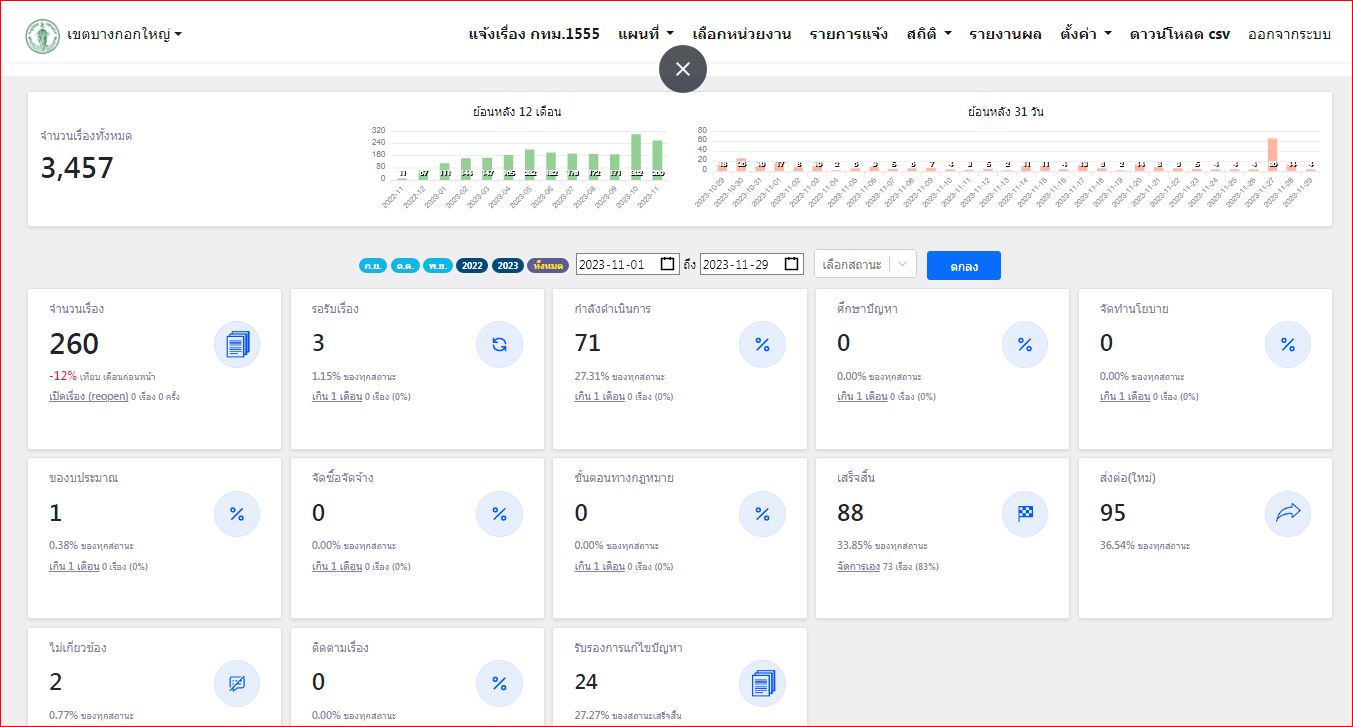Click the 24 value on รับรองการแก้ไขปัญหา card
This screenshot has height=727, width=1353.
click(x=587, y=682)
